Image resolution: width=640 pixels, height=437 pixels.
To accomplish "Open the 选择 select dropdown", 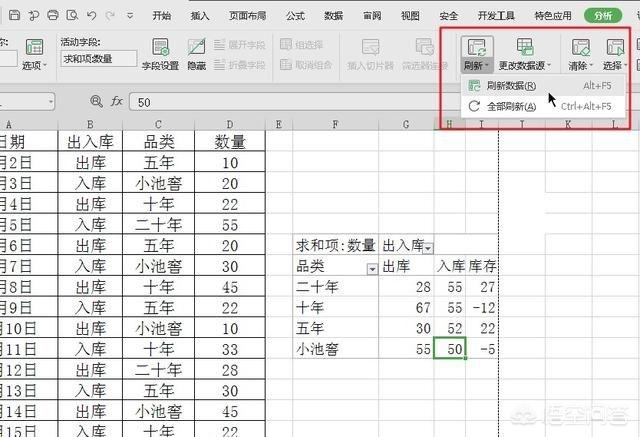I will tap(615, 54).
